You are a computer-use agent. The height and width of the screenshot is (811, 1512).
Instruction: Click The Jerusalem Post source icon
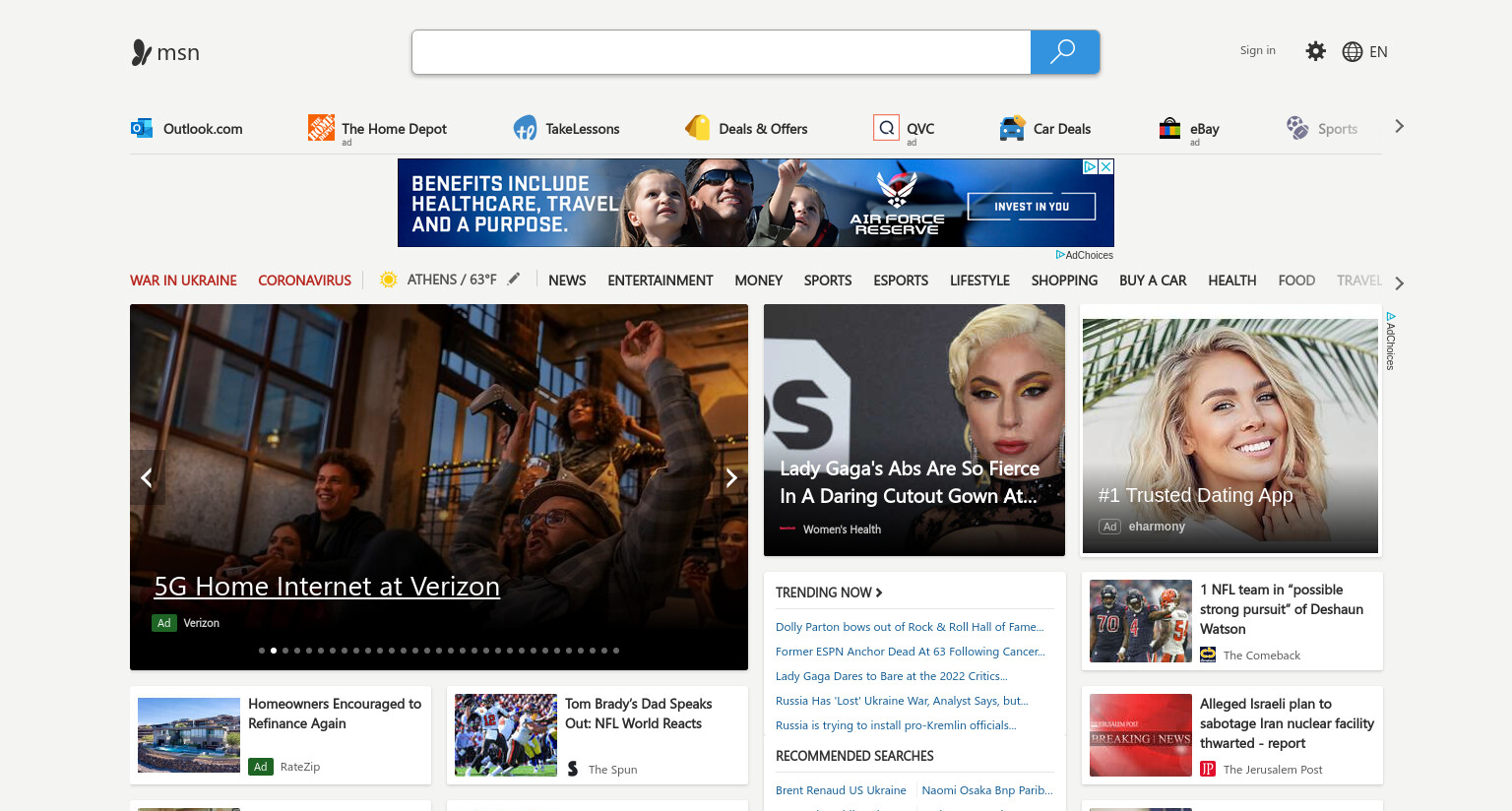(1208, 769)
